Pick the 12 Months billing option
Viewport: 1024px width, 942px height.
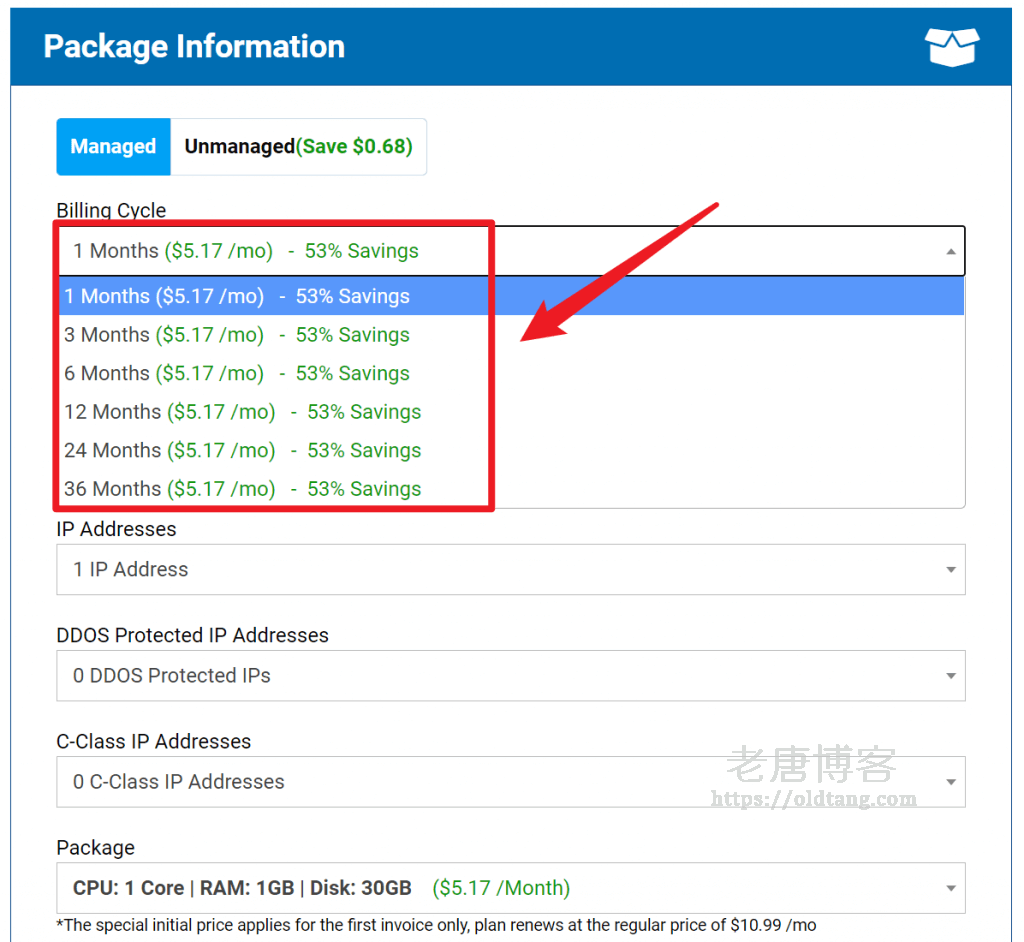click(x=242, y=412)
